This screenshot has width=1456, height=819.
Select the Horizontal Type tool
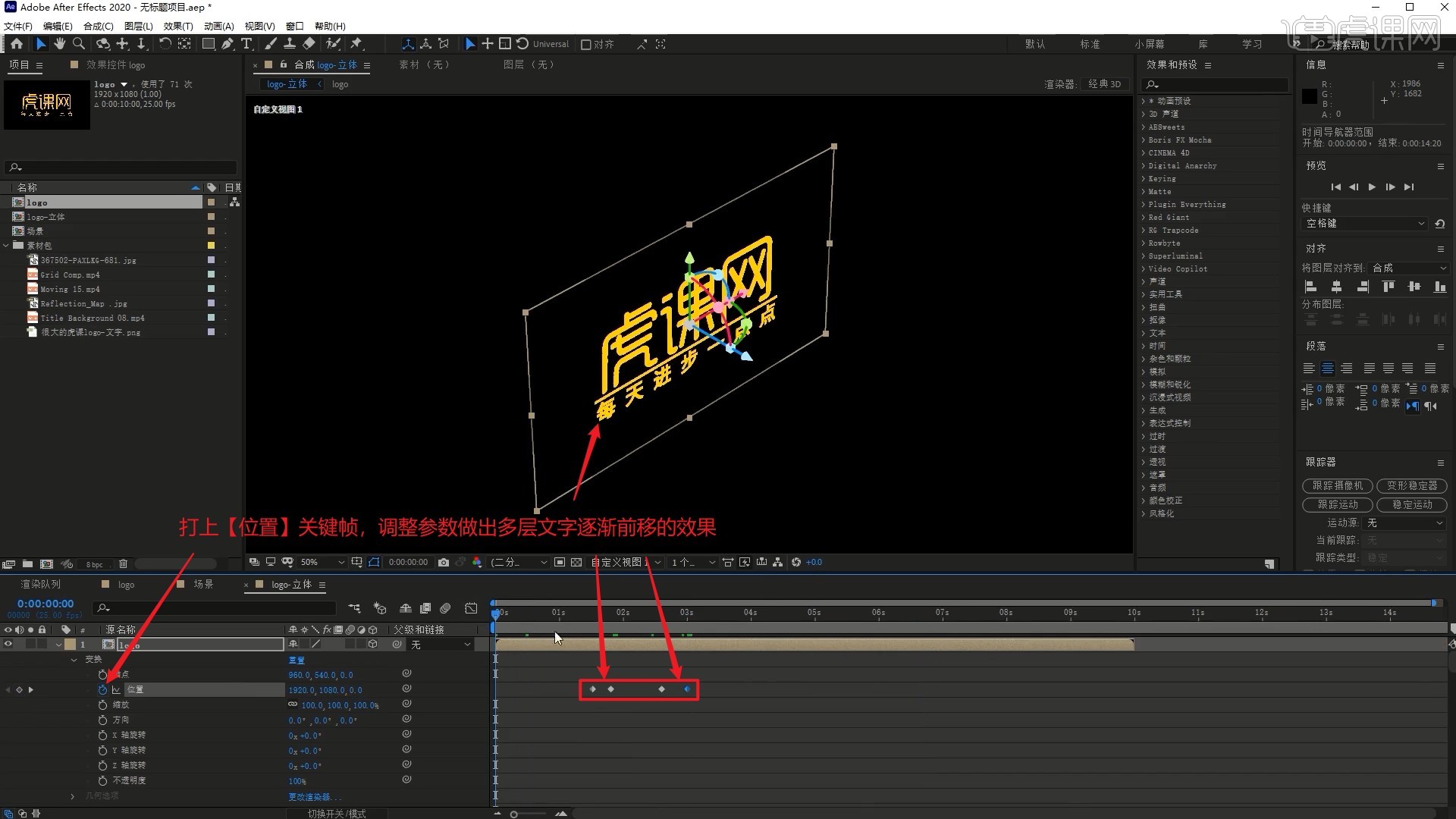point(246,44)
